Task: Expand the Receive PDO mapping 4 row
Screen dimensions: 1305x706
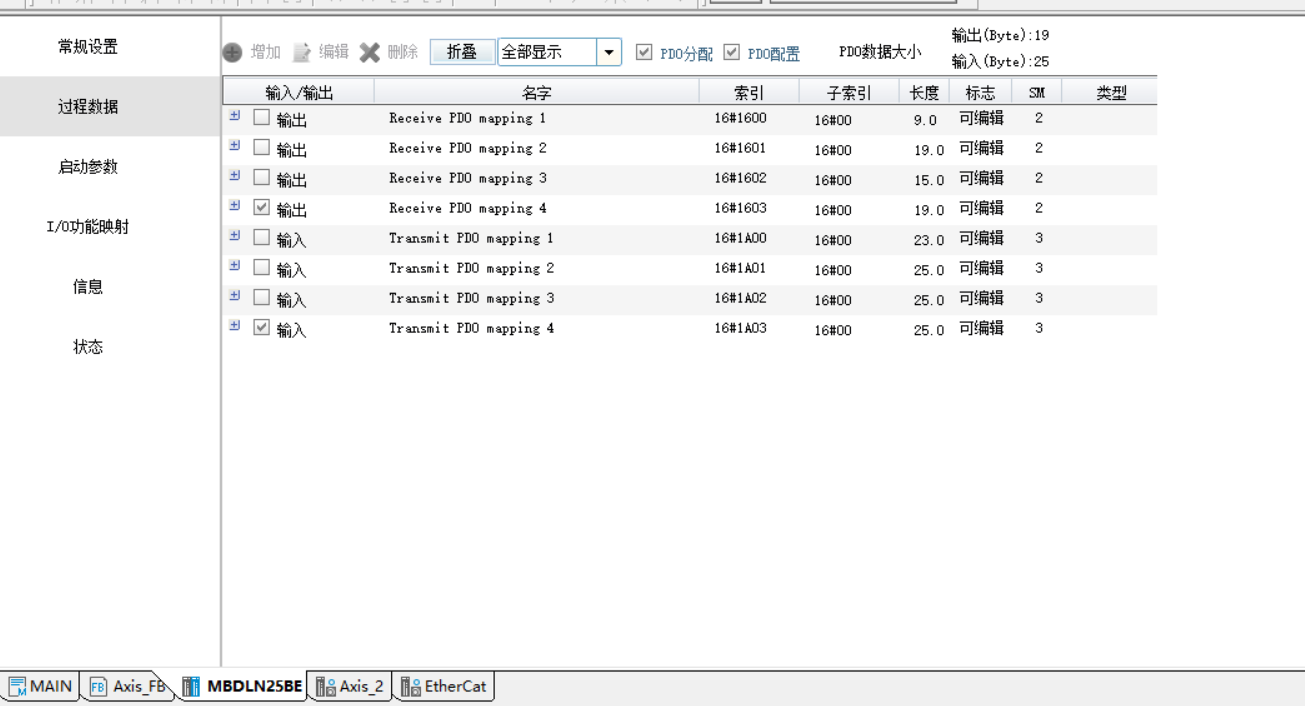Action: [235, 206]
